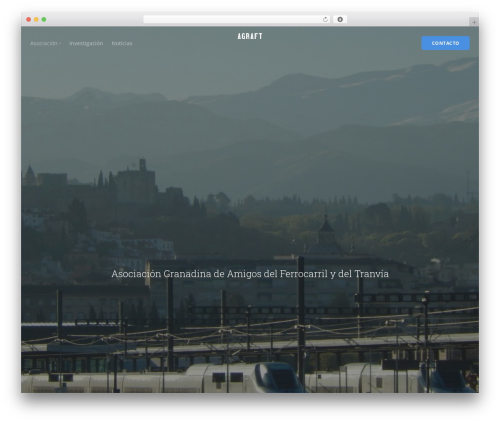The height and width of the screenshot is (423, 500).
Task: Click the red close window button
Action: [29, 19]
